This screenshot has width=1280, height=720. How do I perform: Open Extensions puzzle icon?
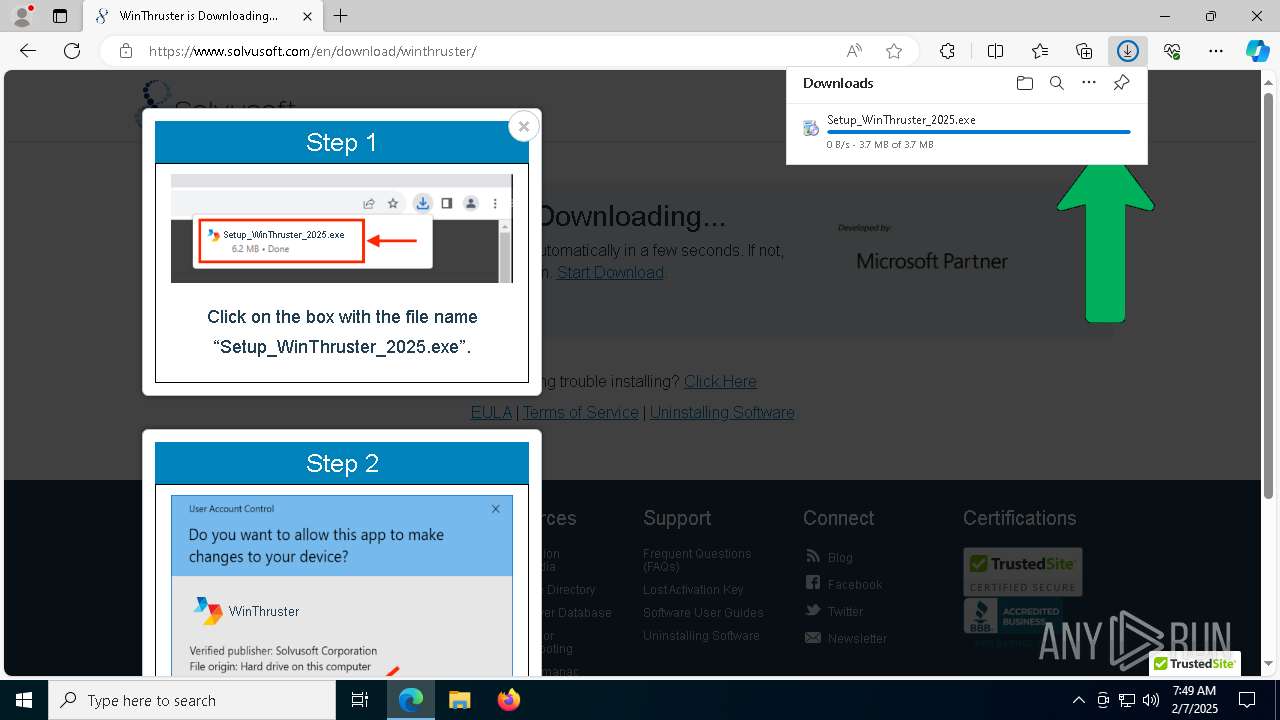click(x=947, y=51)
